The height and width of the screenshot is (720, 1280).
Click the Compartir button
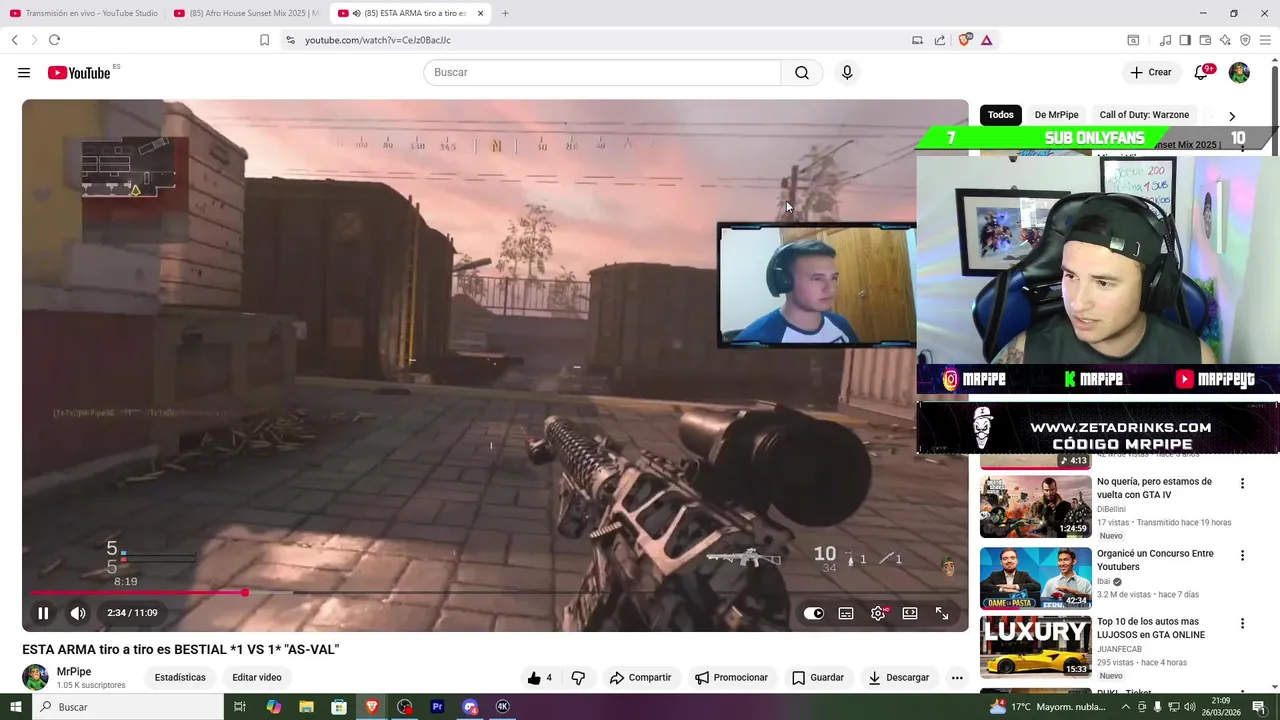(640, 677)
